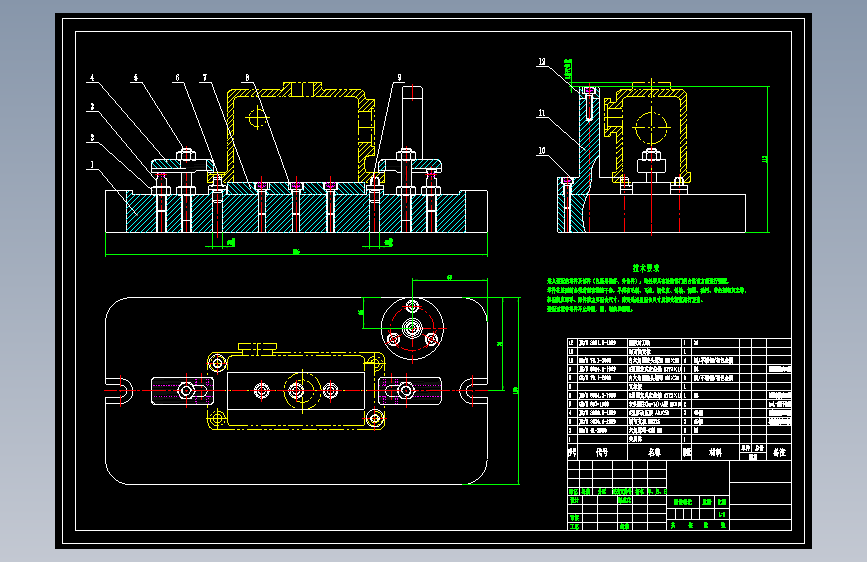867x562 pixels.
Task: Click part balloon number 9
Action: tap(399, 78)
